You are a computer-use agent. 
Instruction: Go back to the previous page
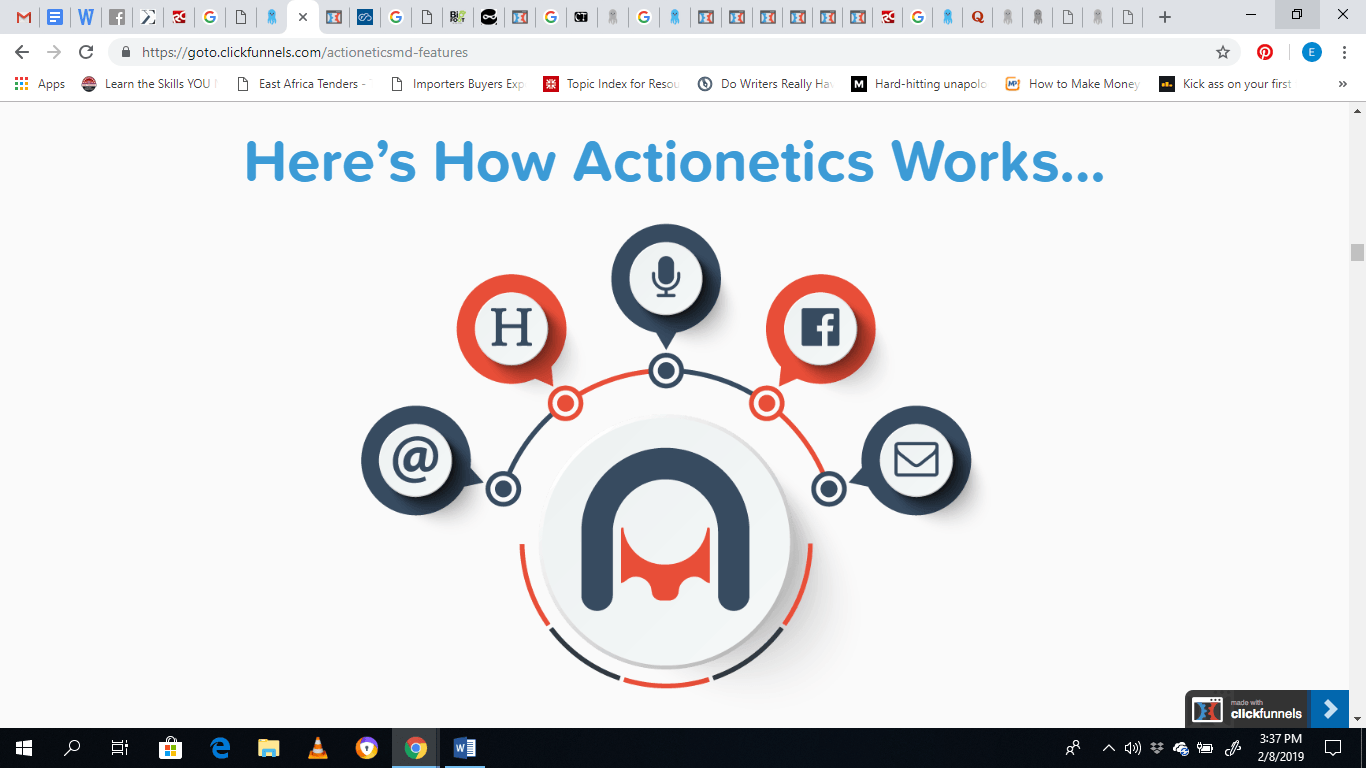coord(22,52)
